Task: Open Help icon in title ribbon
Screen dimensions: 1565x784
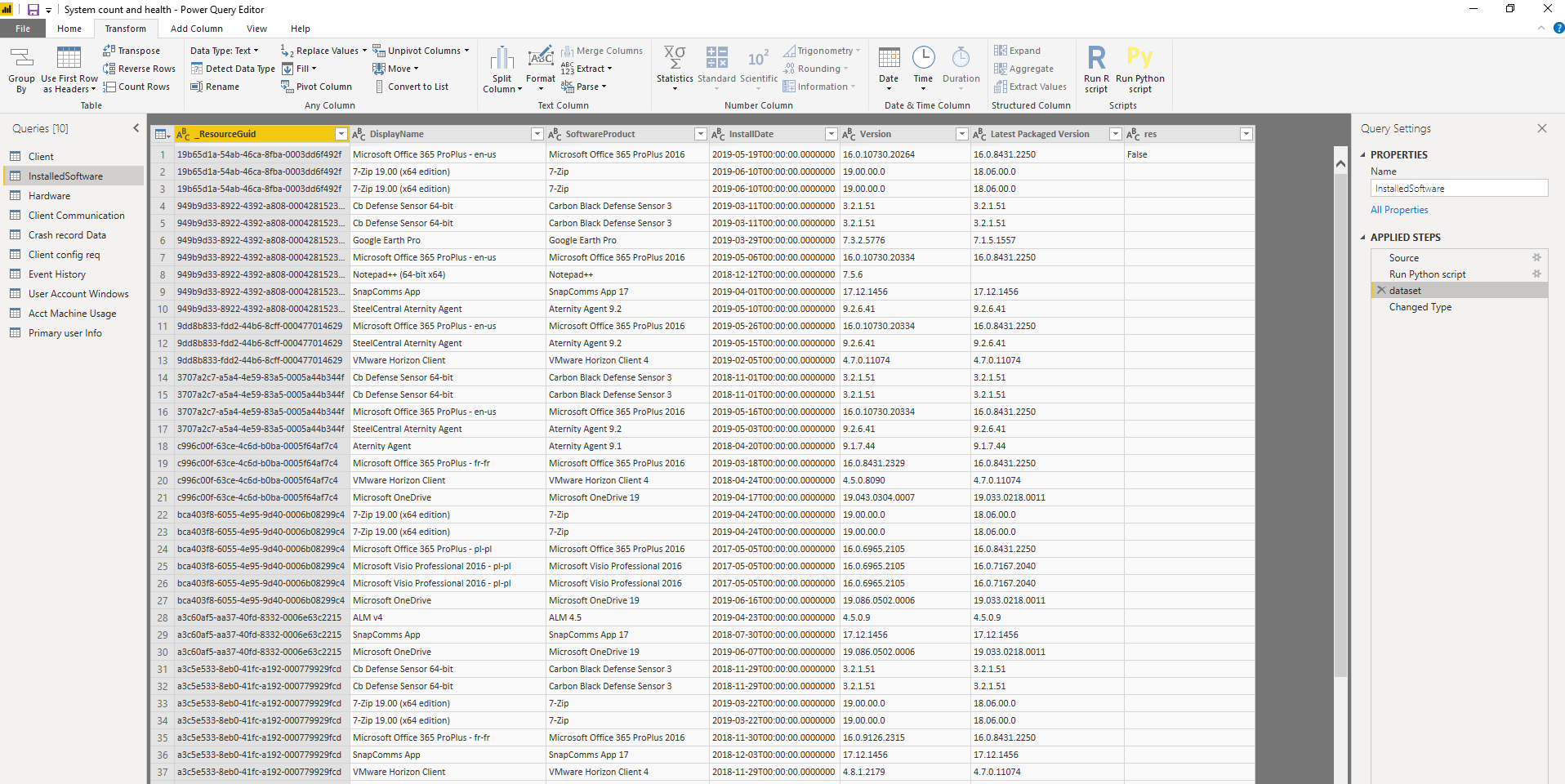Action: [1558, 28]
